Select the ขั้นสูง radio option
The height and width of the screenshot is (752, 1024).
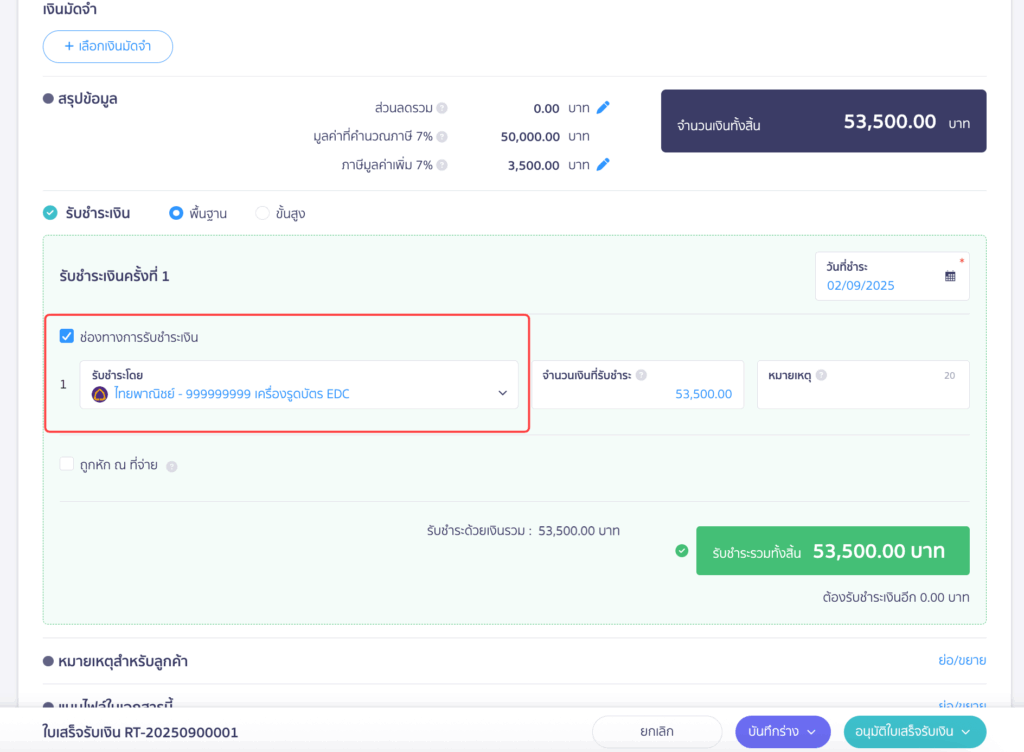262,213
